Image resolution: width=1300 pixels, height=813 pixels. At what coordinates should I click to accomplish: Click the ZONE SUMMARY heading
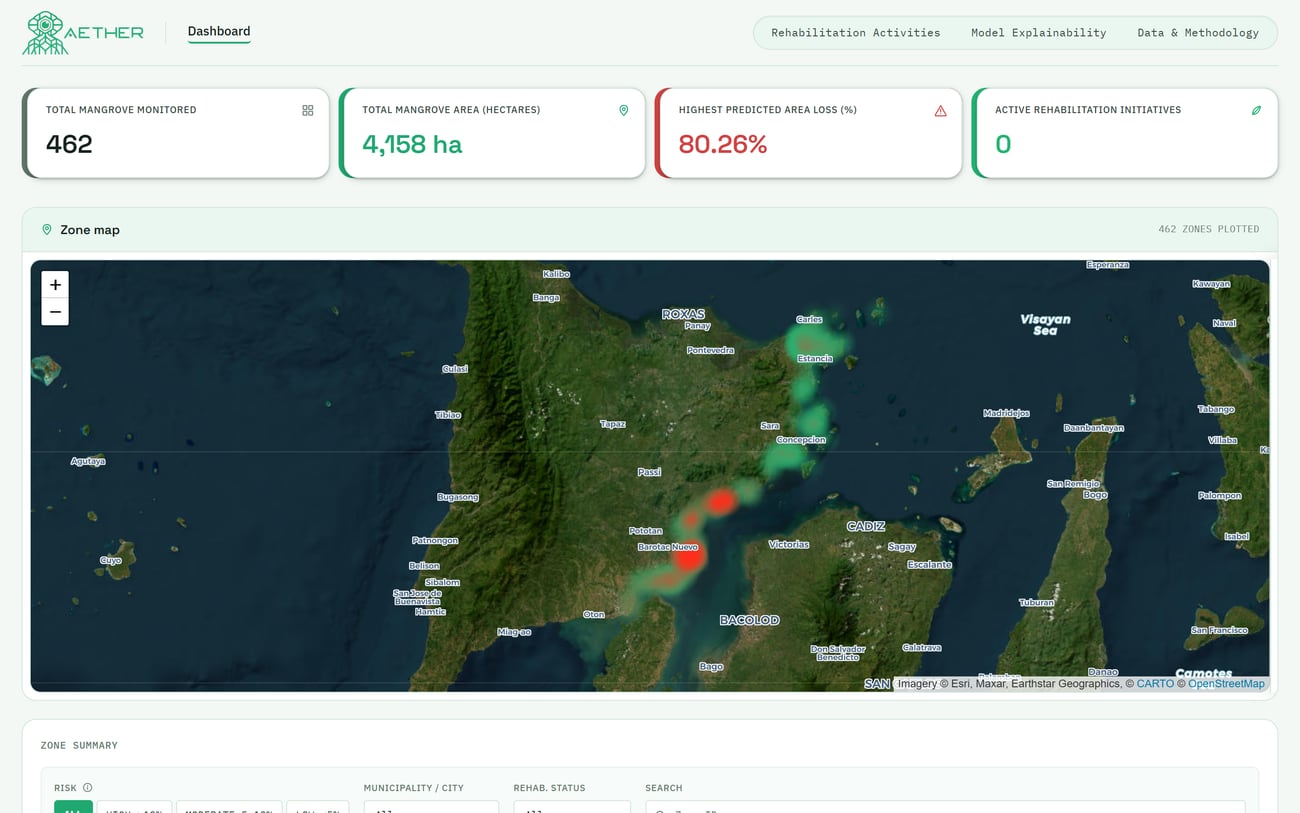coord(79,746)
